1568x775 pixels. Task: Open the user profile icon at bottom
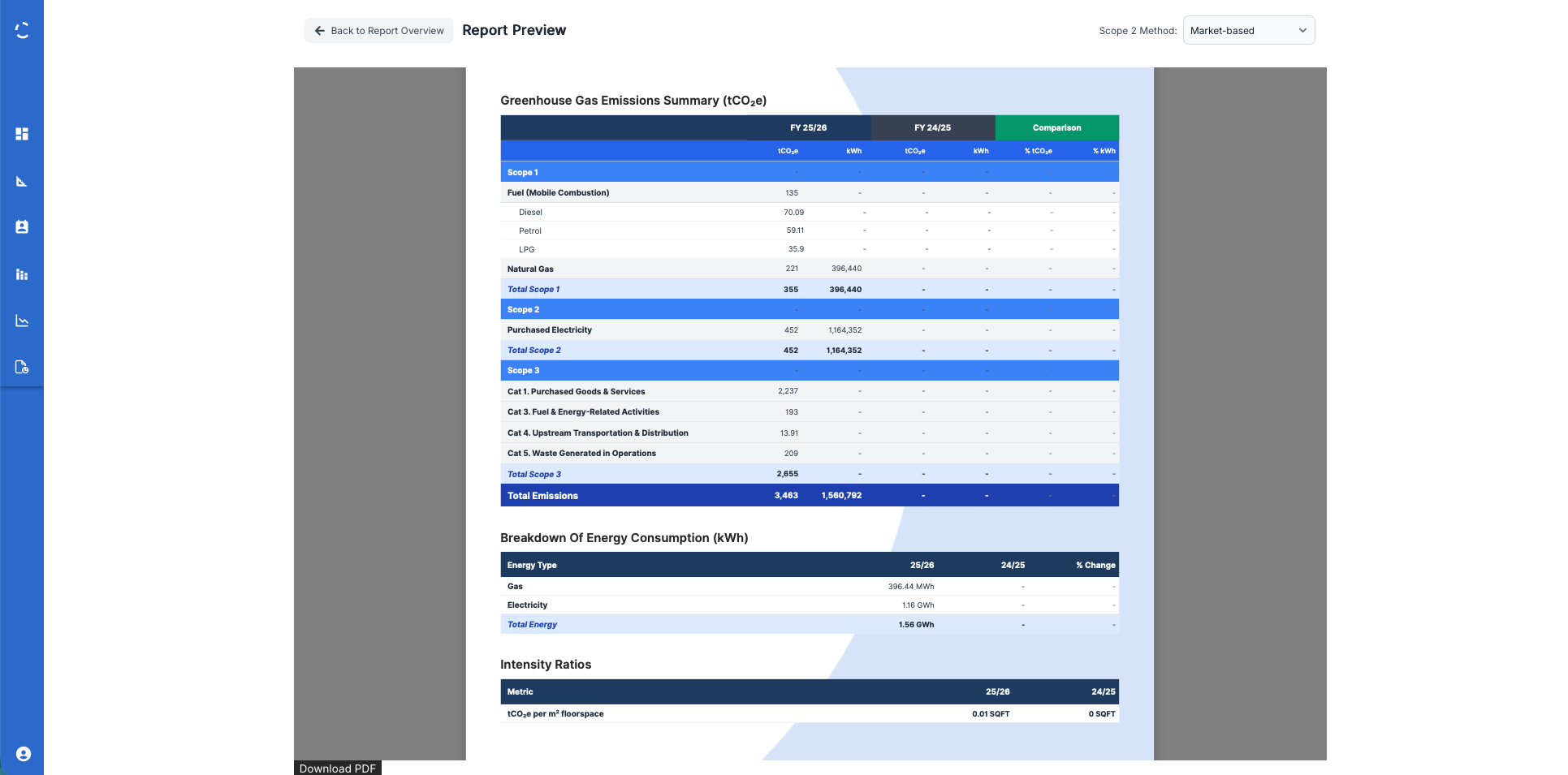23,754
